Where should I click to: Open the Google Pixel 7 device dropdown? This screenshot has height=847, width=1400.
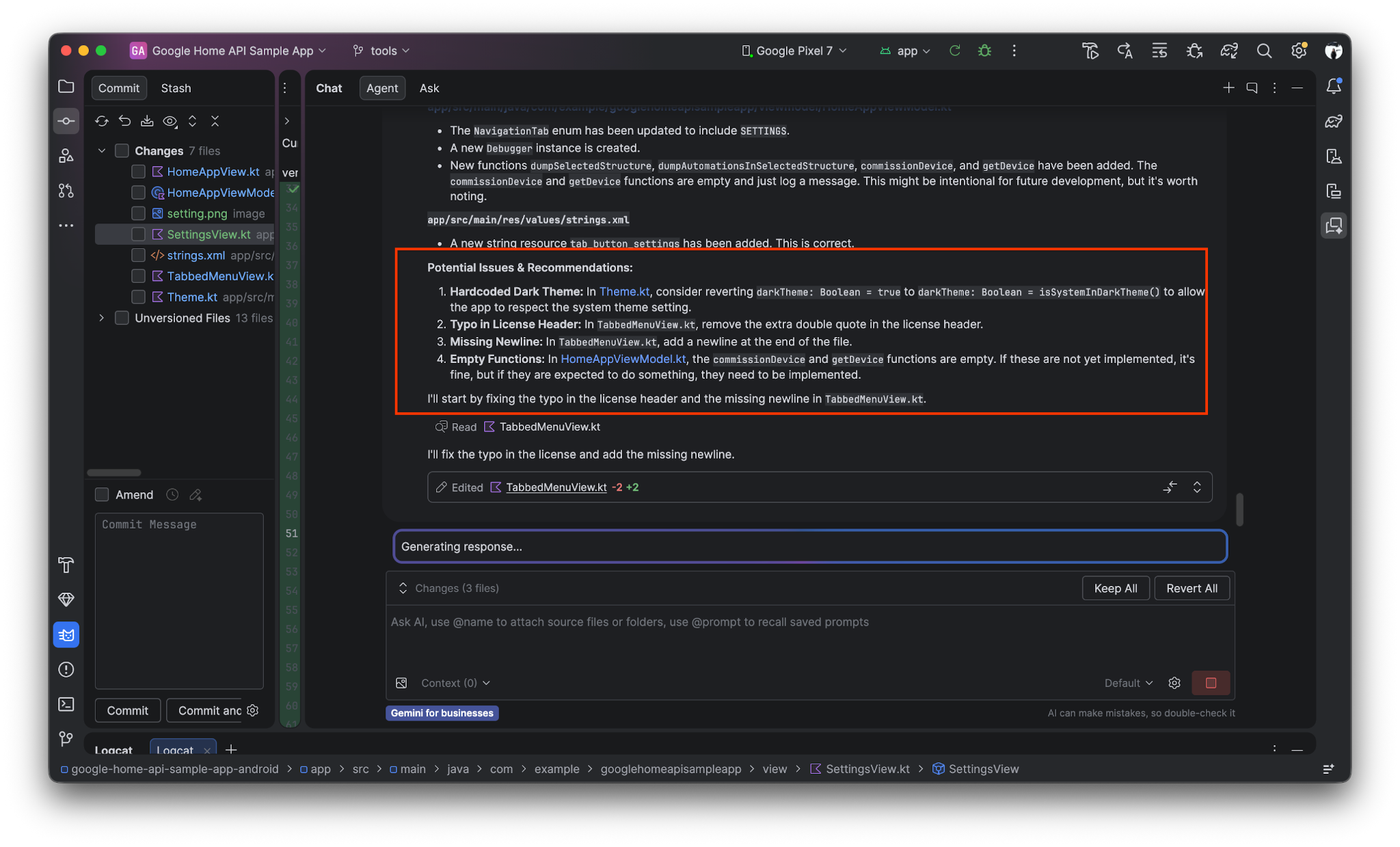[794, 51]
